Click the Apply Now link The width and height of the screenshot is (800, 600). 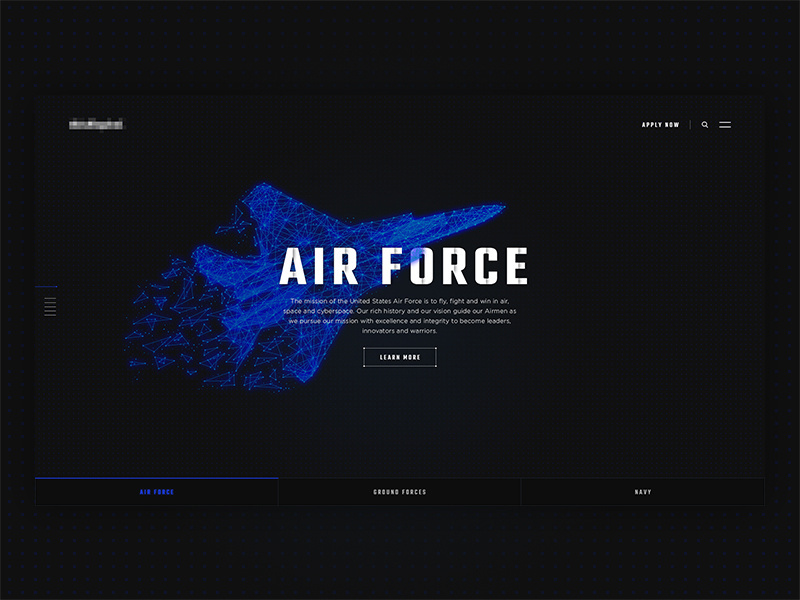660,124
